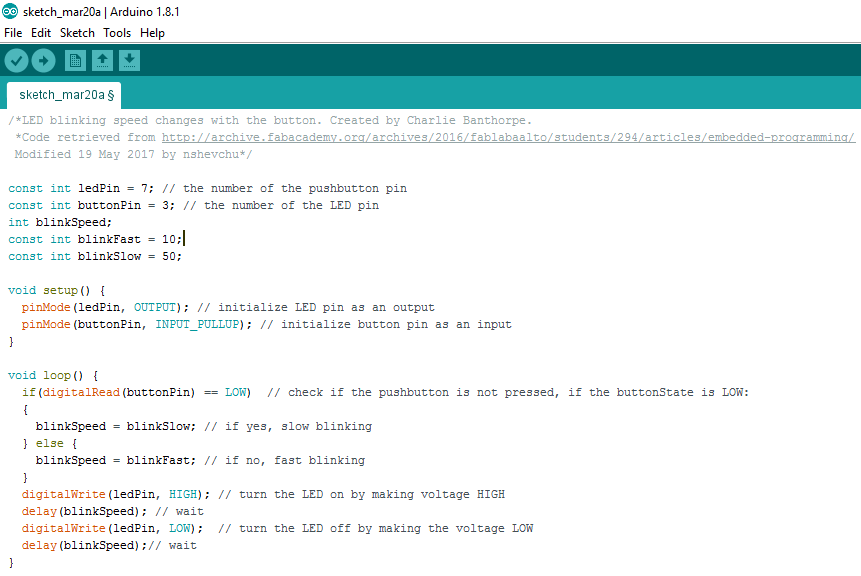Create a new sketch with the New icon
The image size is (861, 576).
(x=75, y=60)
